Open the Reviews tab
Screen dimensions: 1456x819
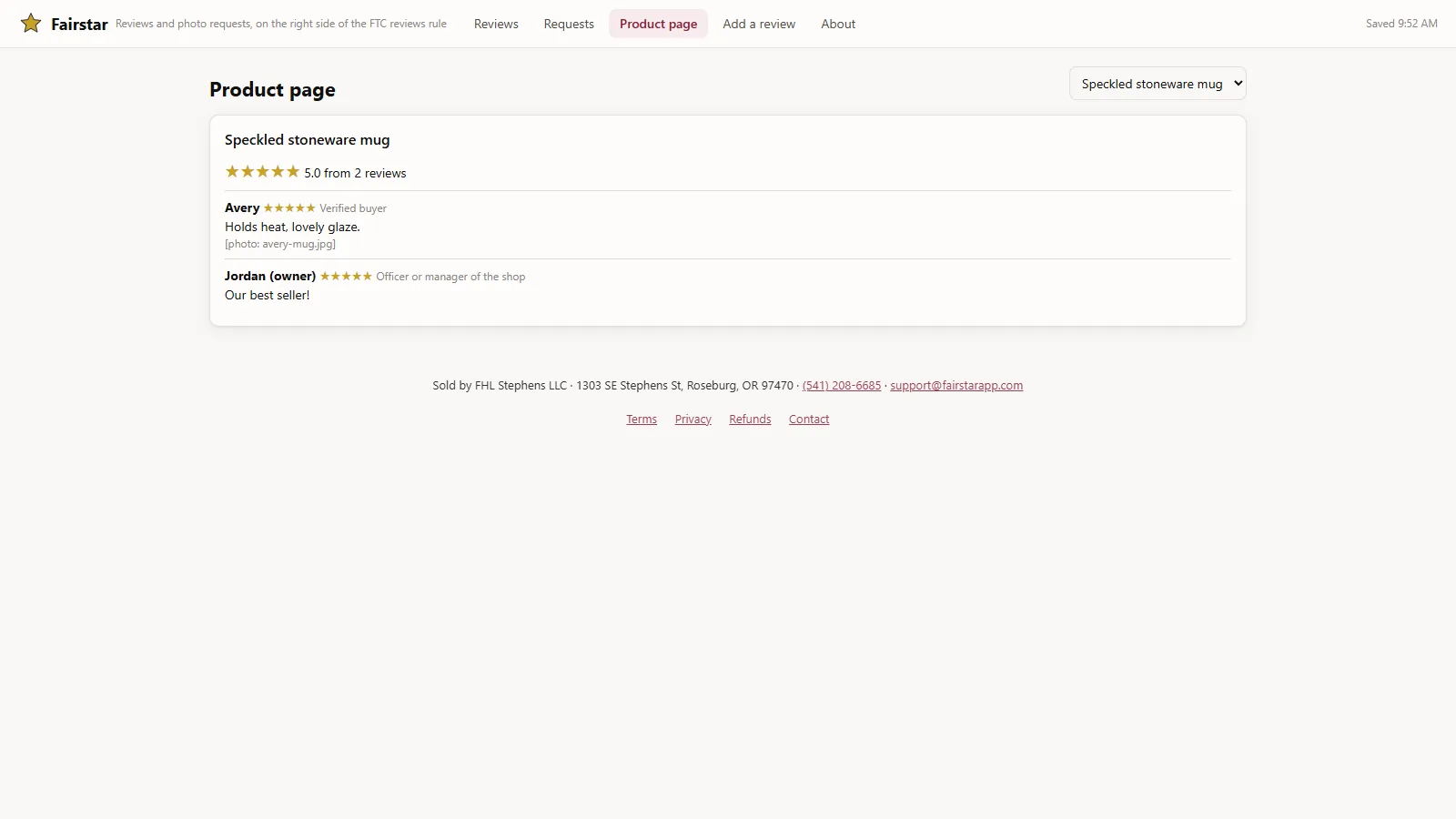[496, 24]
